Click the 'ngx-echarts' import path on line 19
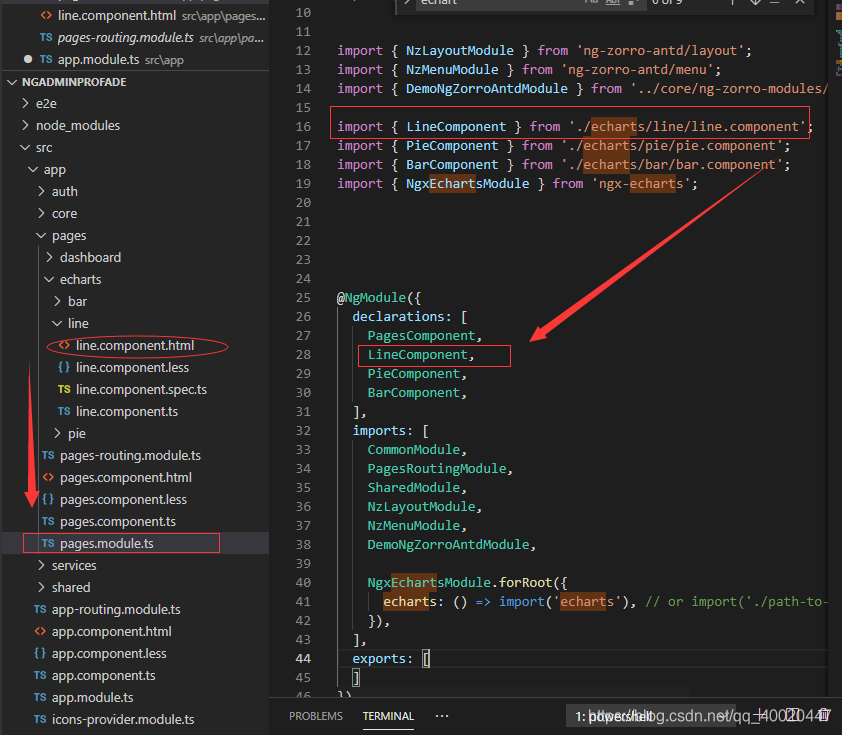The height and width of the screenshot is (735, 842). click(641, 184)
